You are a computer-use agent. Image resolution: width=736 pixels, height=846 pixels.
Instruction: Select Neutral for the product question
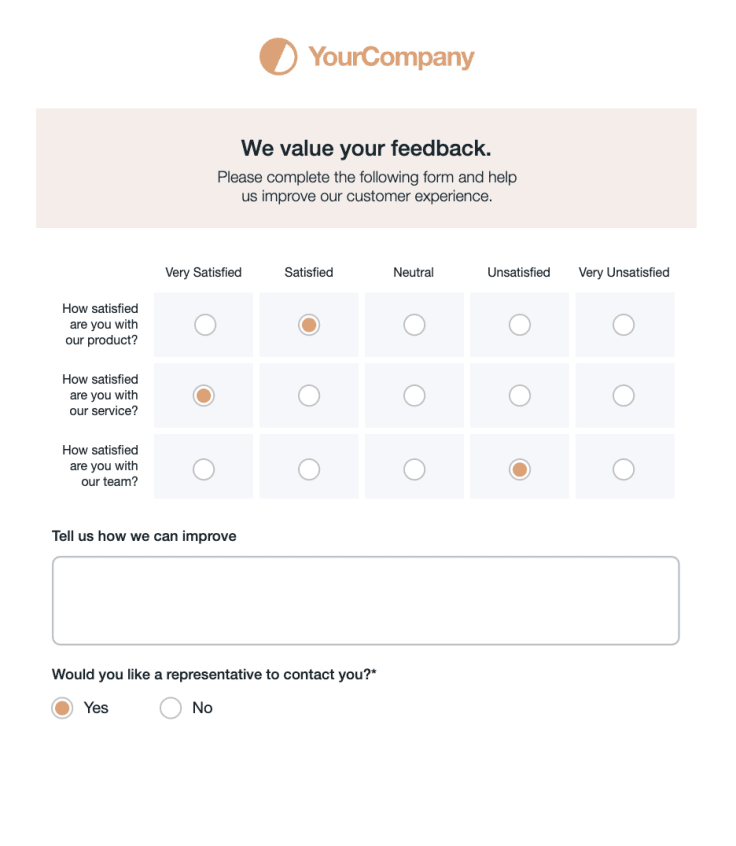click(x=414, y=324)
